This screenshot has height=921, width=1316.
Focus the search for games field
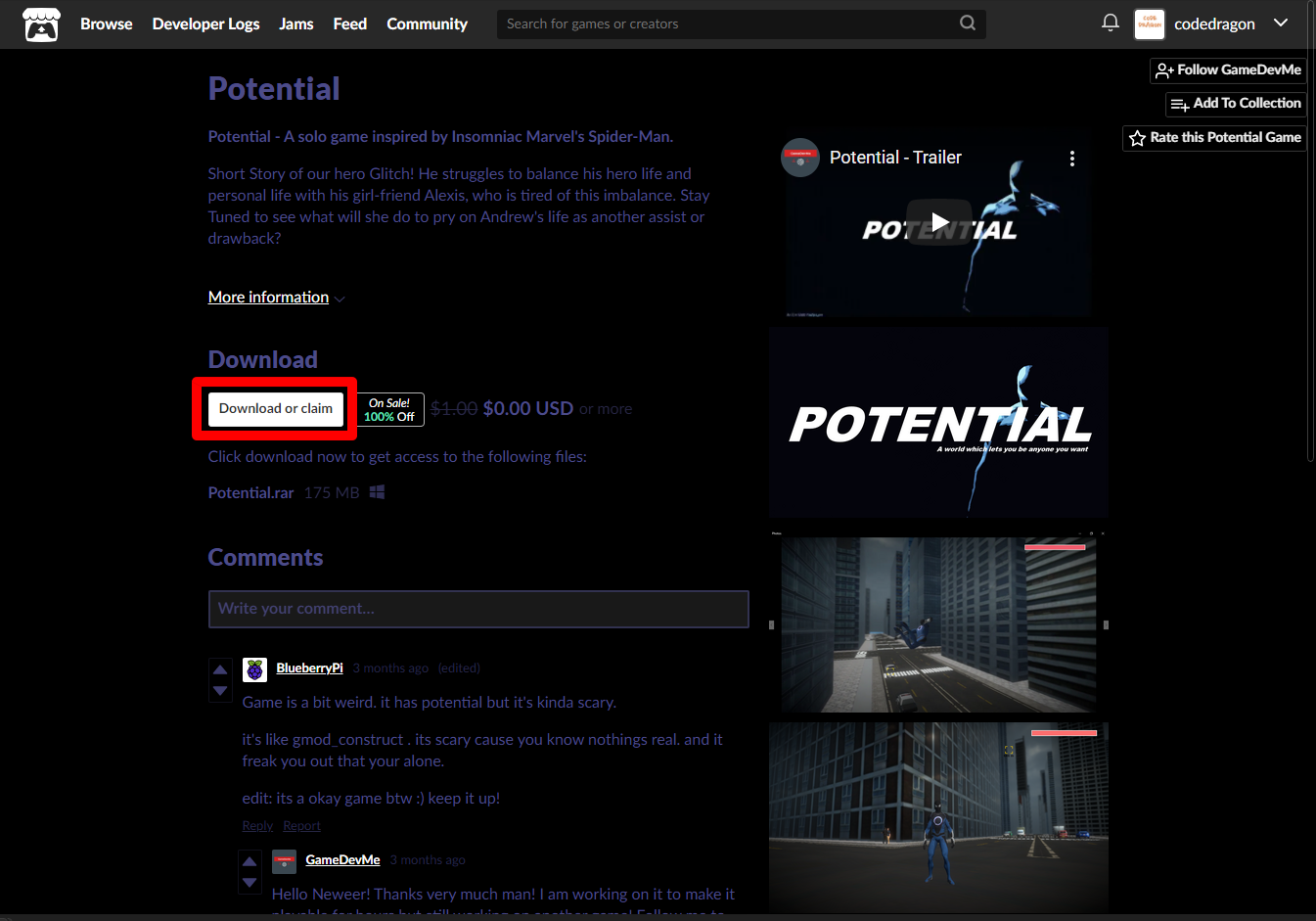(x=741, y=23)
